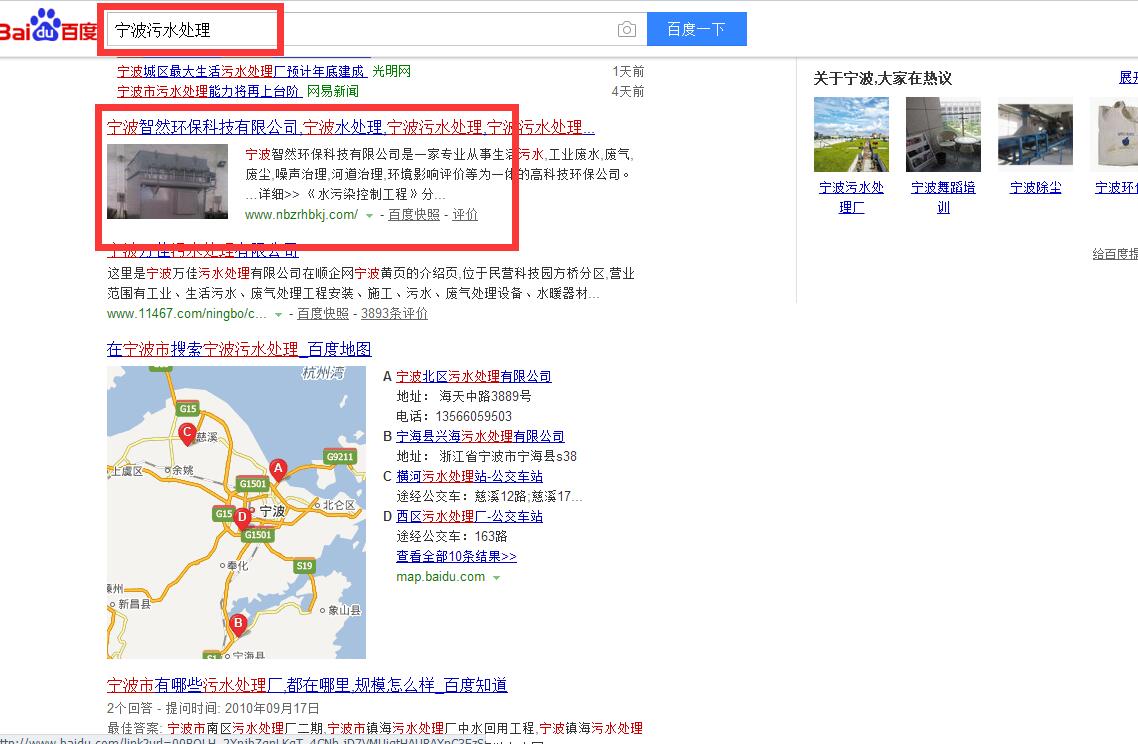Open 百度快照 for the nbzrhbkj.com result
Screen dimensions: 1138x744
click(414, 215)
